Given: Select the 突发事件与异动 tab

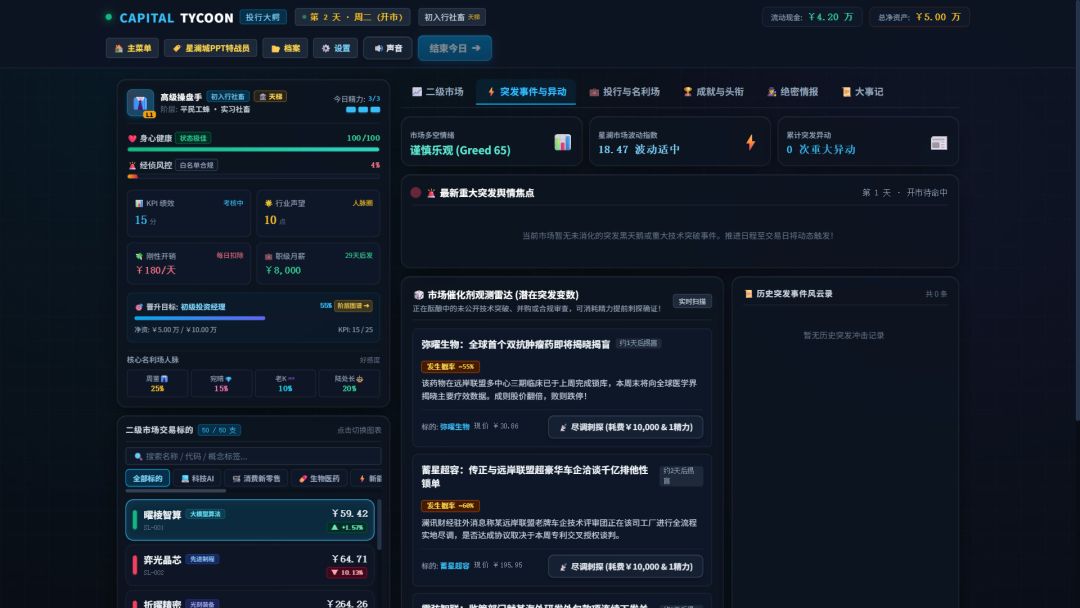Looking at the screenshot, I should (x=526, y=92).
